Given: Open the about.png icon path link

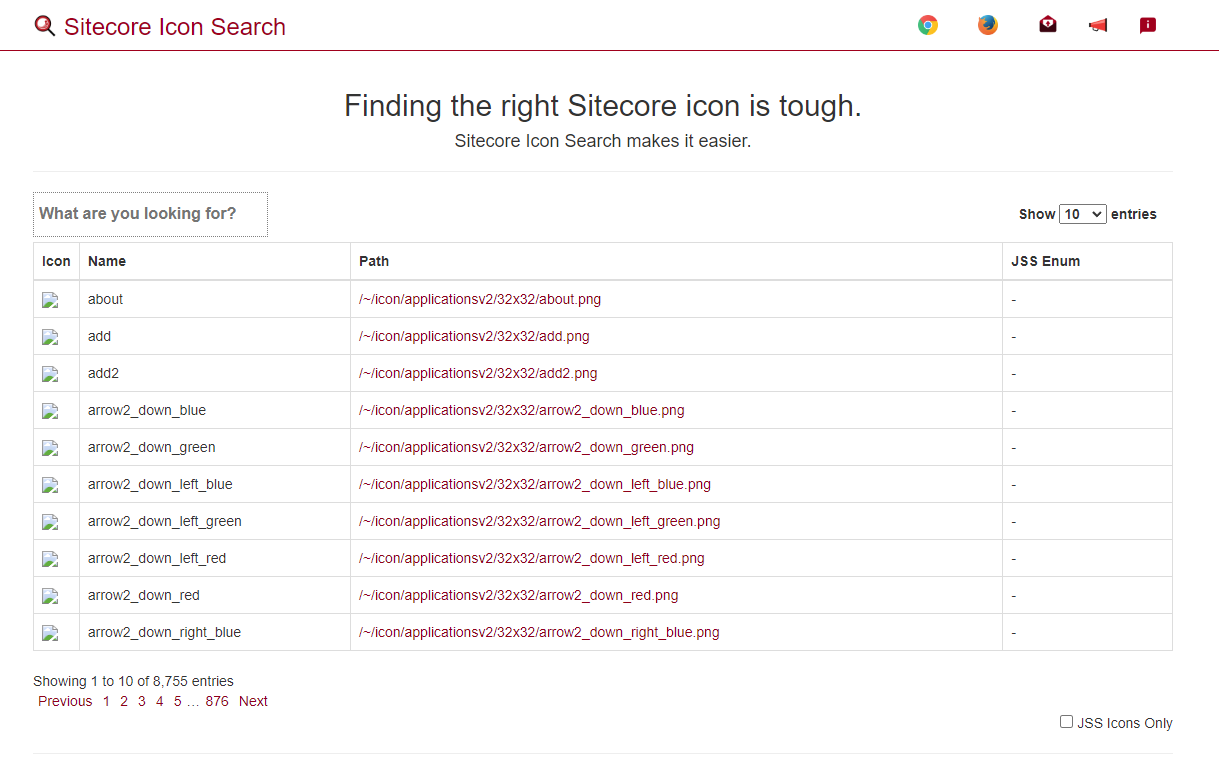Looking at the screenshot, I should [x=480, y=299].
